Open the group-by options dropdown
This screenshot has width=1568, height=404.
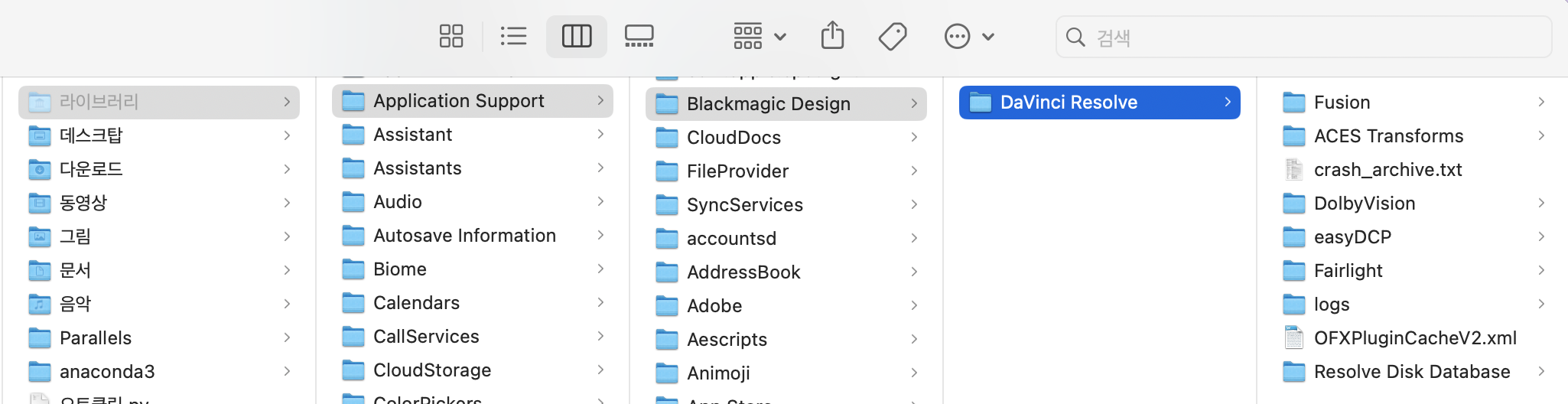(x=760, y=36)
